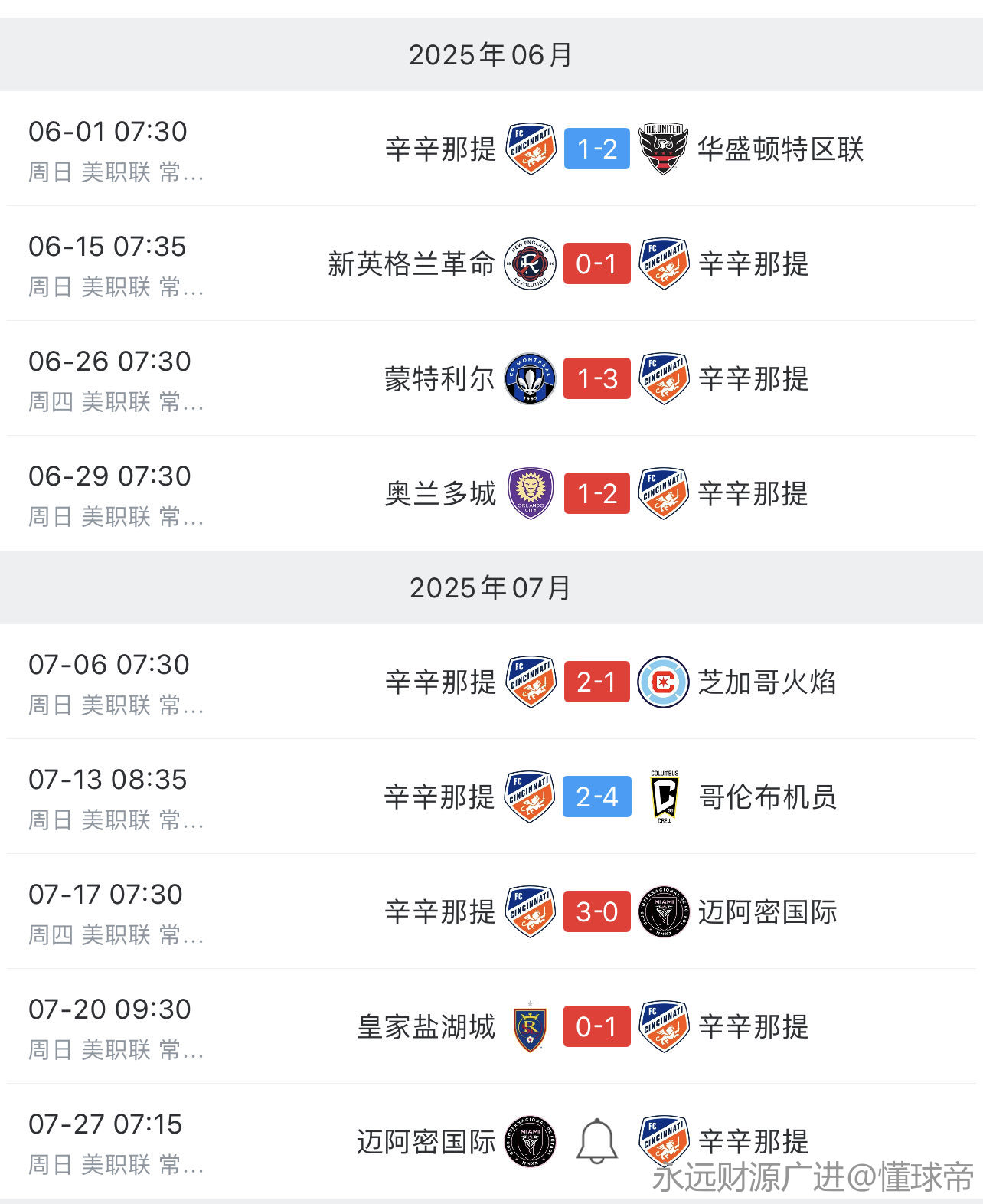
Task: Tap Inter Miami logo in 07-17 match
Action: tap(664, 911)
